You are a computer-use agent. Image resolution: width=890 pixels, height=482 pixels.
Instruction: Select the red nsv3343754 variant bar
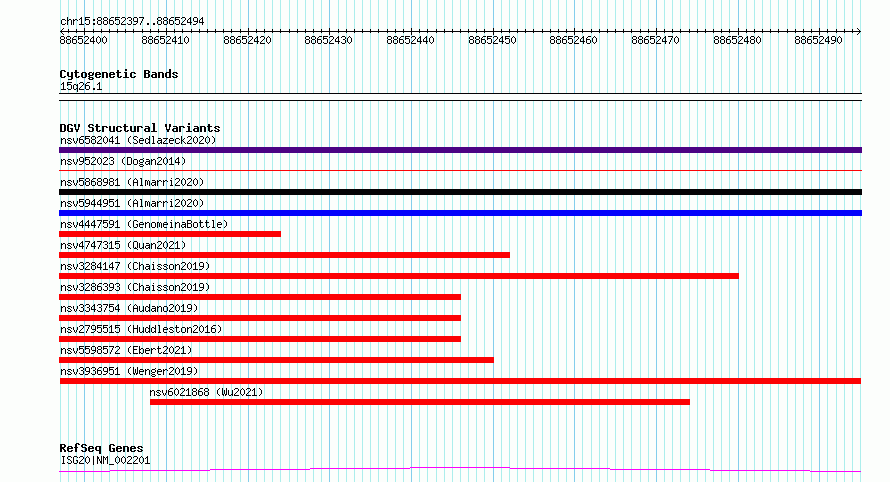pos(260,318)
